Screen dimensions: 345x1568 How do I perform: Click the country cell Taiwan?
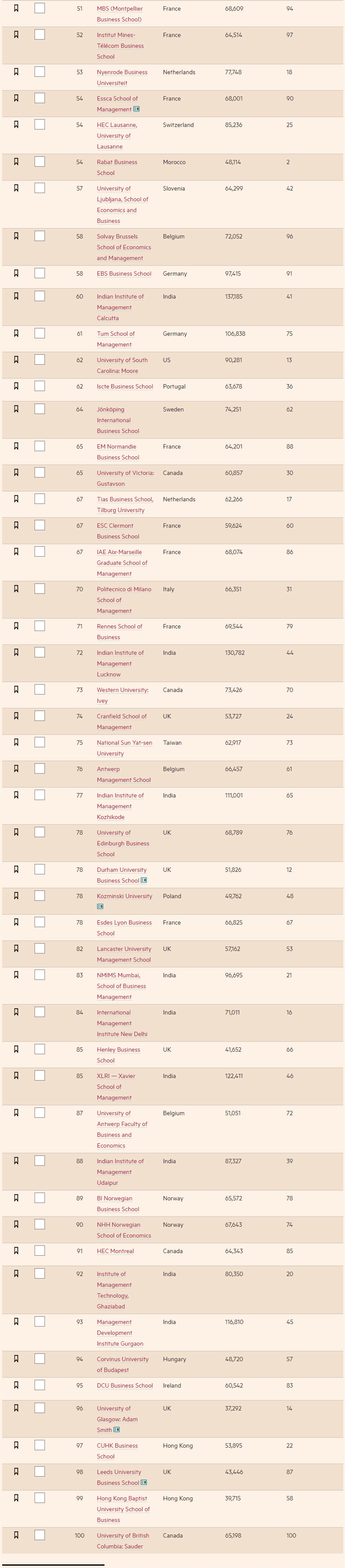coord(172,743)
